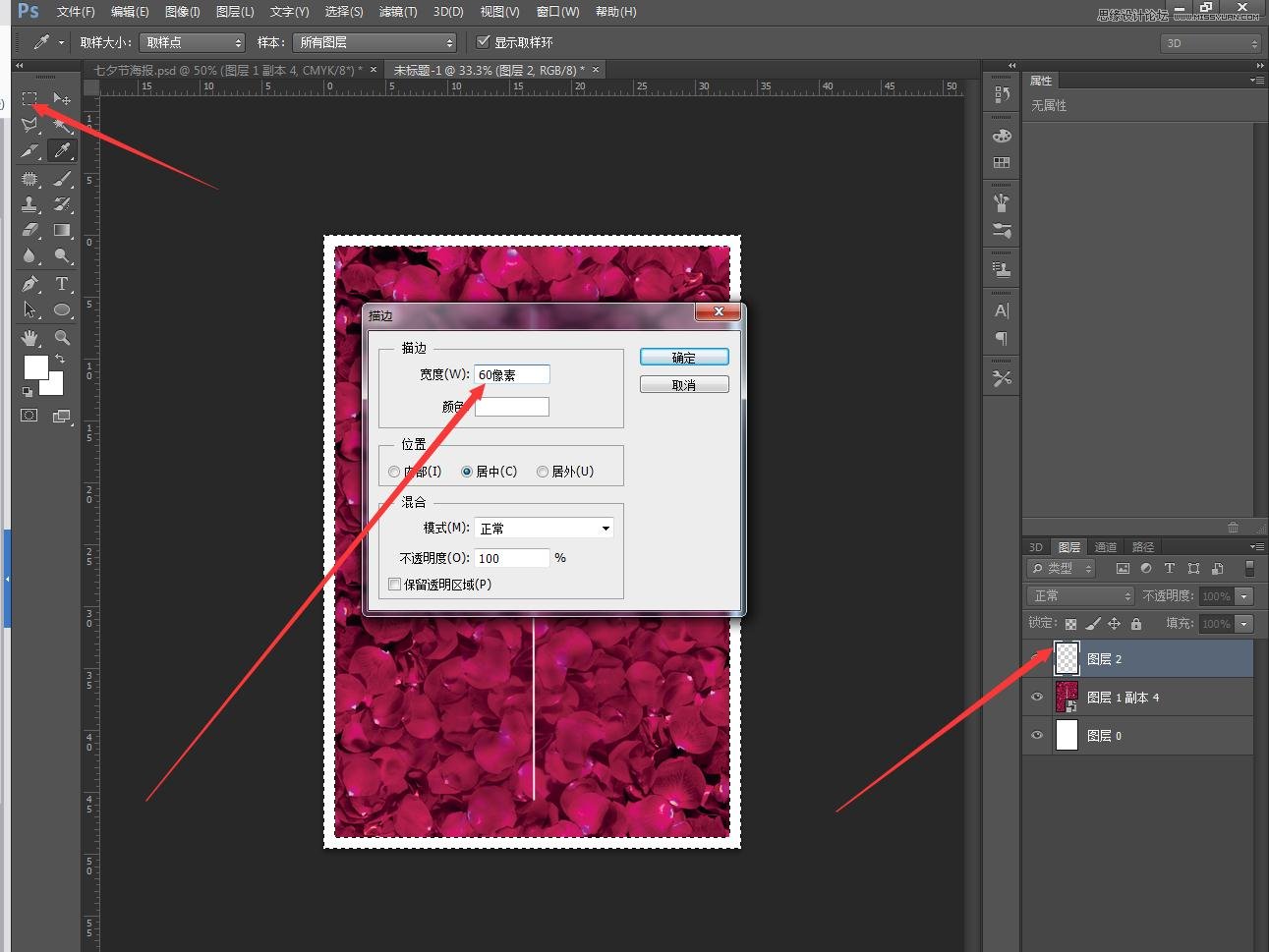Open the 模式 blend mode dropdown

pos(544,529)
